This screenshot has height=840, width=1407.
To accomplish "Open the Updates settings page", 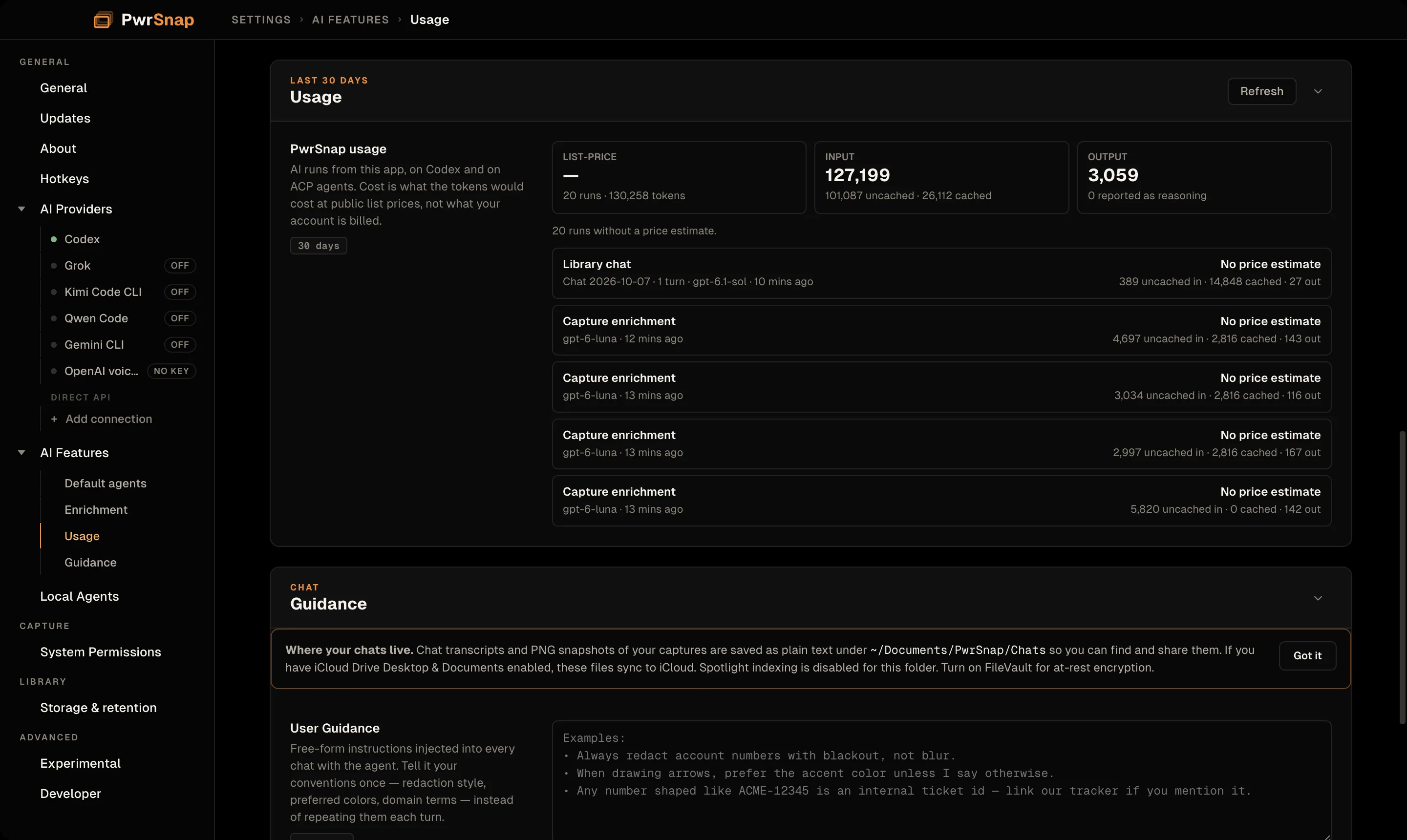I will click(65, 118).
